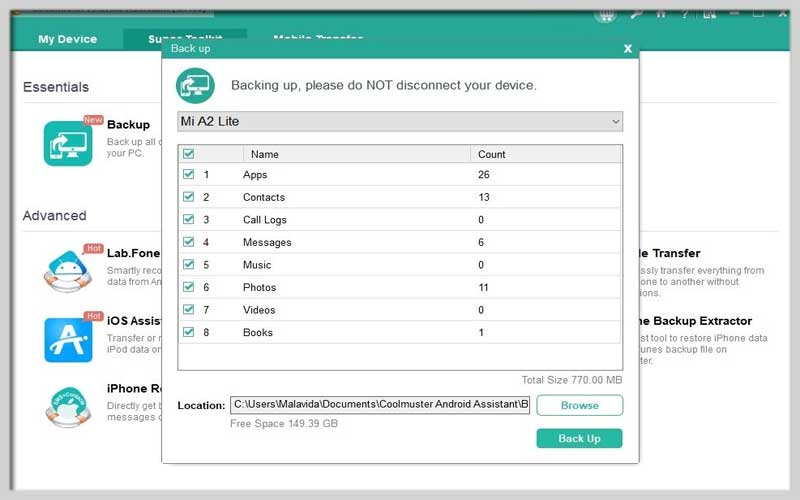The image size is (800, 500).
Task: Open the Mi A2 Lite device dropdown
Action: pyautogui.click(x=400, y=121)
